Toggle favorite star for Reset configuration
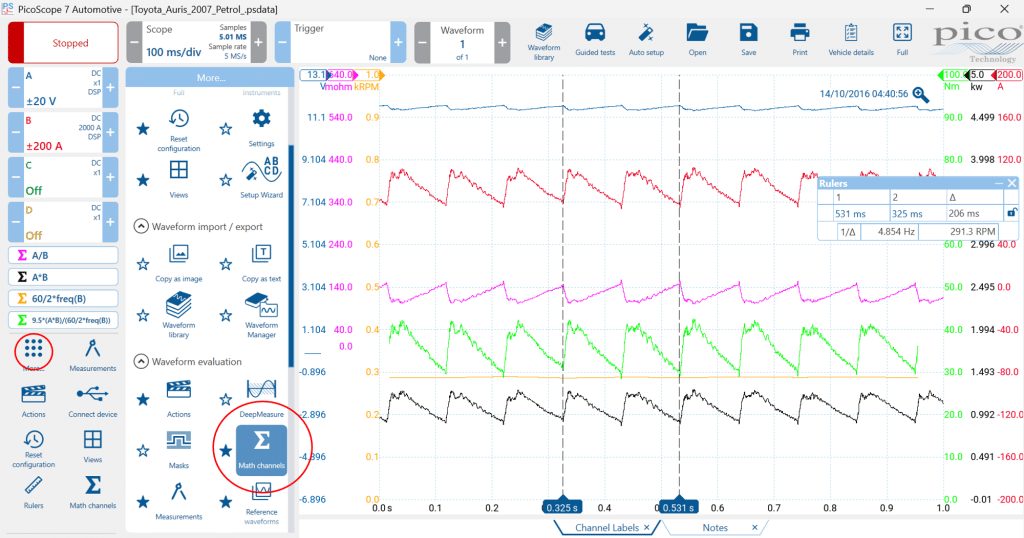Viewport: 1024px width, 538px height. 142,129
